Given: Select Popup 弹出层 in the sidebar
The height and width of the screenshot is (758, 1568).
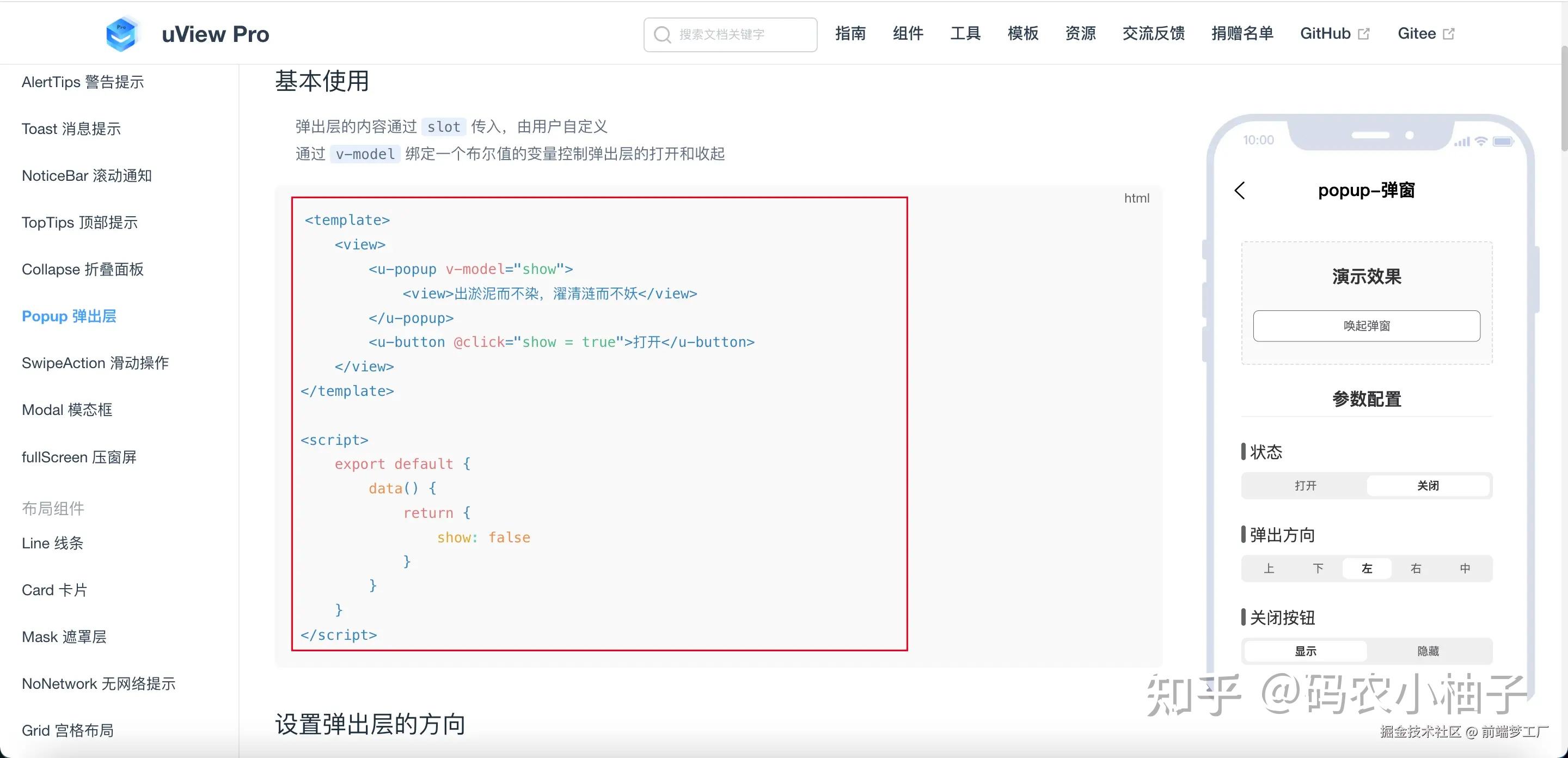Looking at the screenshot, I should click(x=68, y=316).
